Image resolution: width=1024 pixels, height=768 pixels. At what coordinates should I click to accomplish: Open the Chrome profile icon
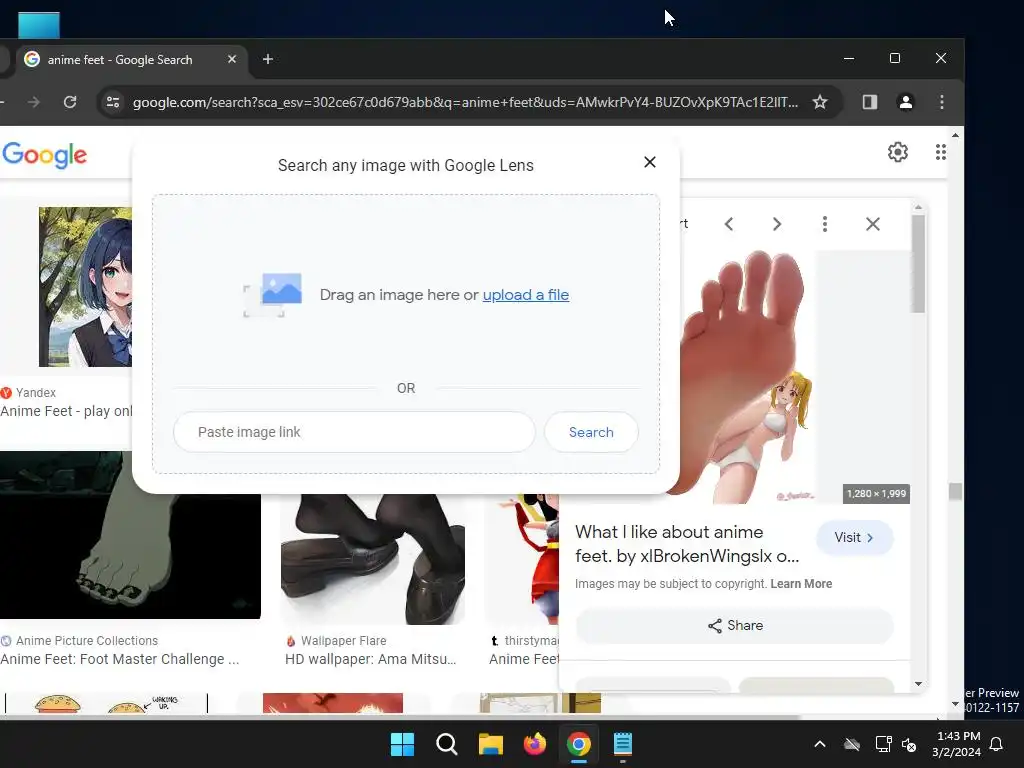905,102
